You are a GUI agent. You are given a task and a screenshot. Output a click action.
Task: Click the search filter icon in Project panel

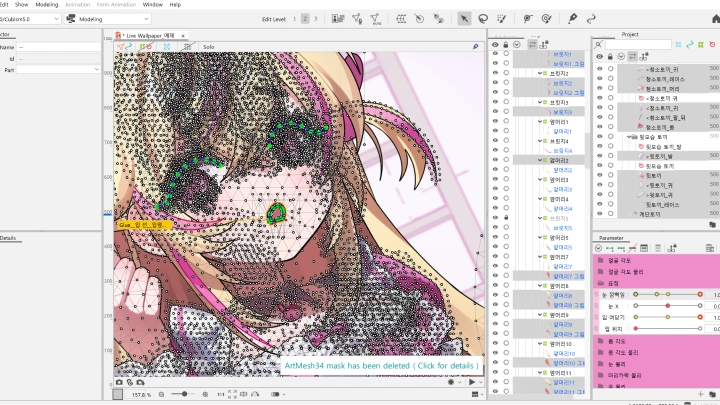point(598,45)
